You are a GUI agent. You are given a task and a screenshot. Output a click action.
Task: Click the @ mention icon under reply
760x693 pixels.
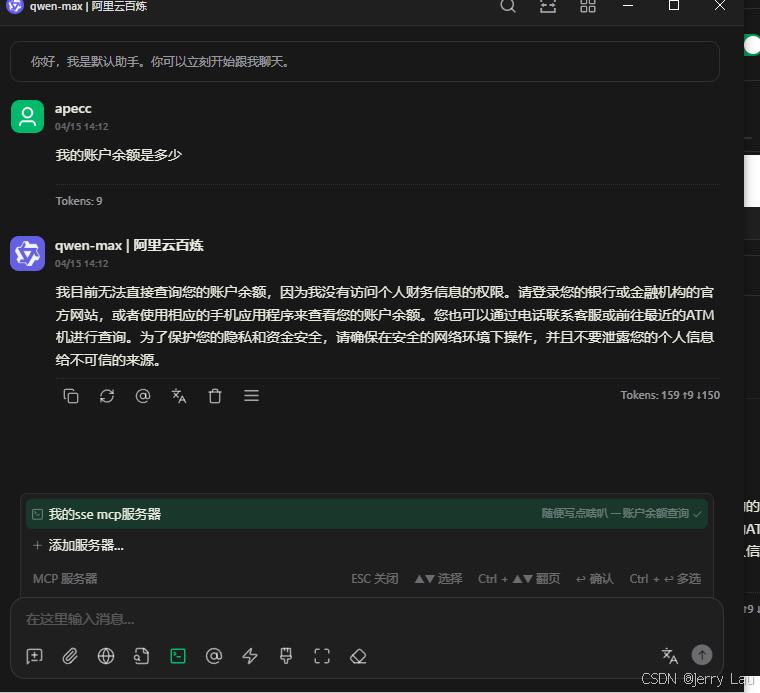coord(142,396)
